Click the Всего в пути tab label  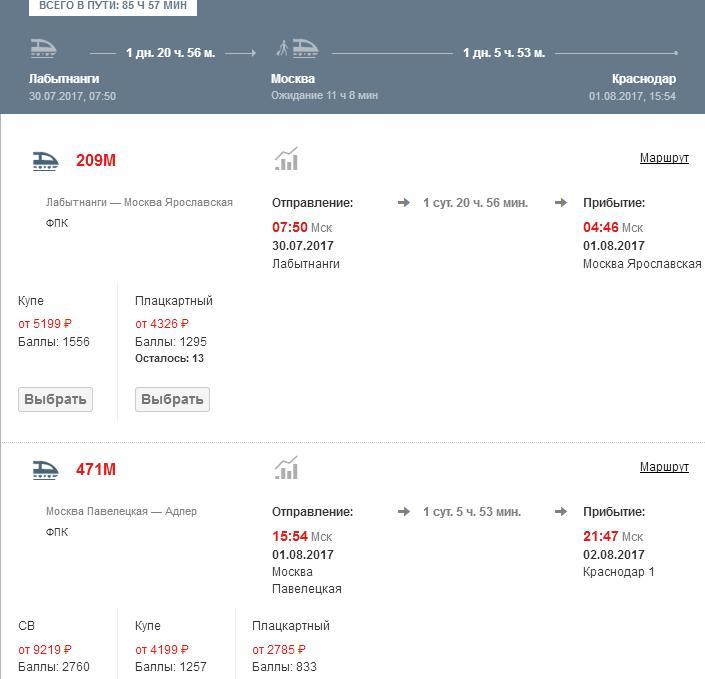(x=113, y=6)
